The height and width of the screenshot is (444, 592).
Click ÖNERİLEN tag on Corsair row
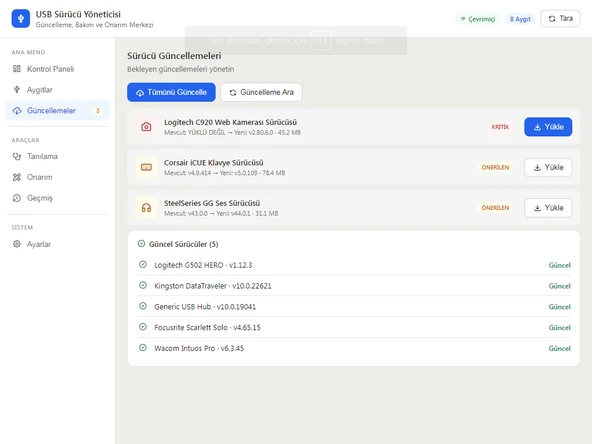click(495, 167)
